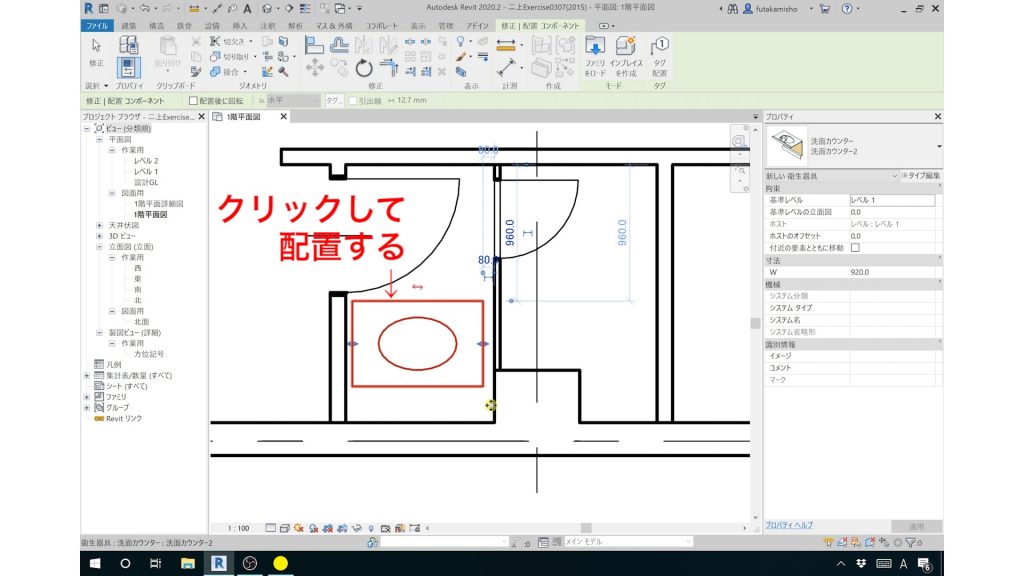The width and height of the screenshot is (1024, 576).
Task: Select the 修正 (Modify) arrow tool
Action: [x=95, y=46]
